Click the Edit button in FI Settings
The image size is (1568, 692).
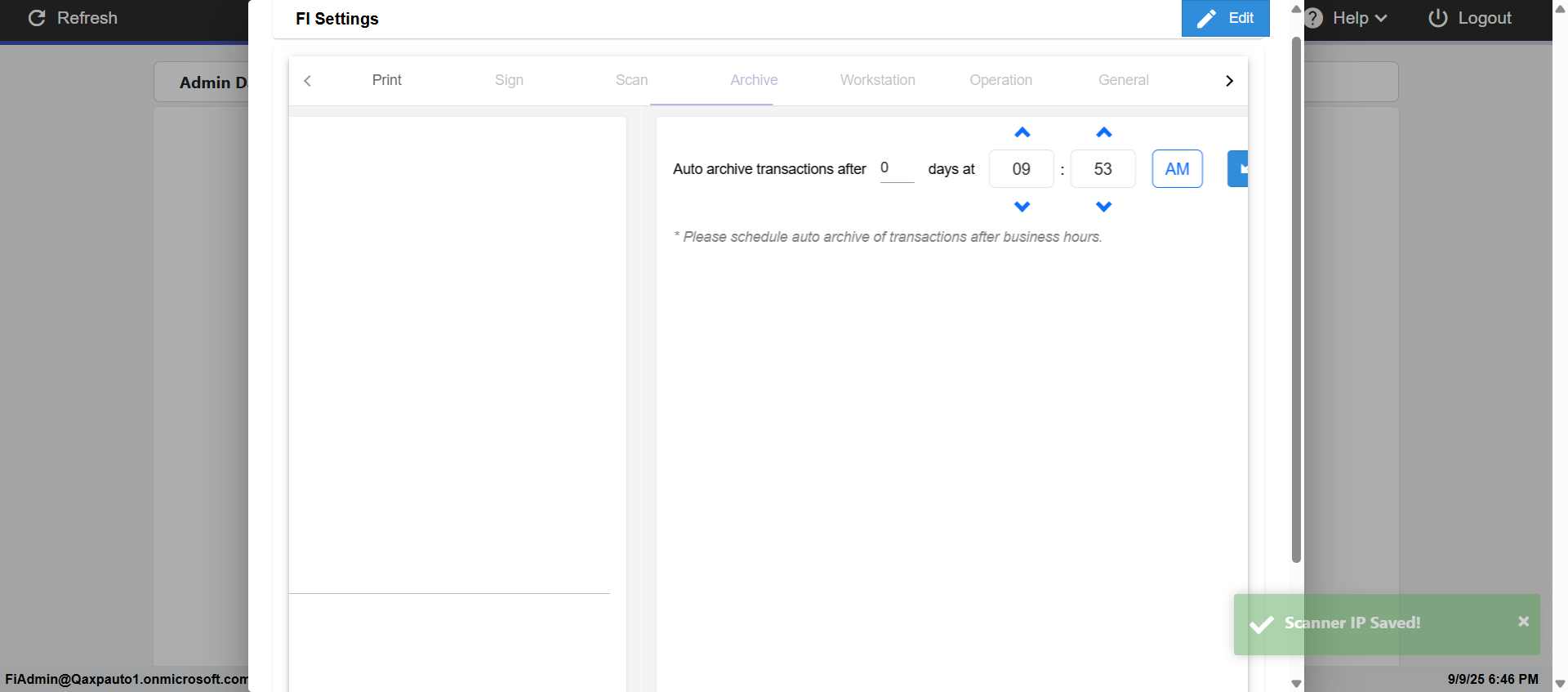(1225, 18)
